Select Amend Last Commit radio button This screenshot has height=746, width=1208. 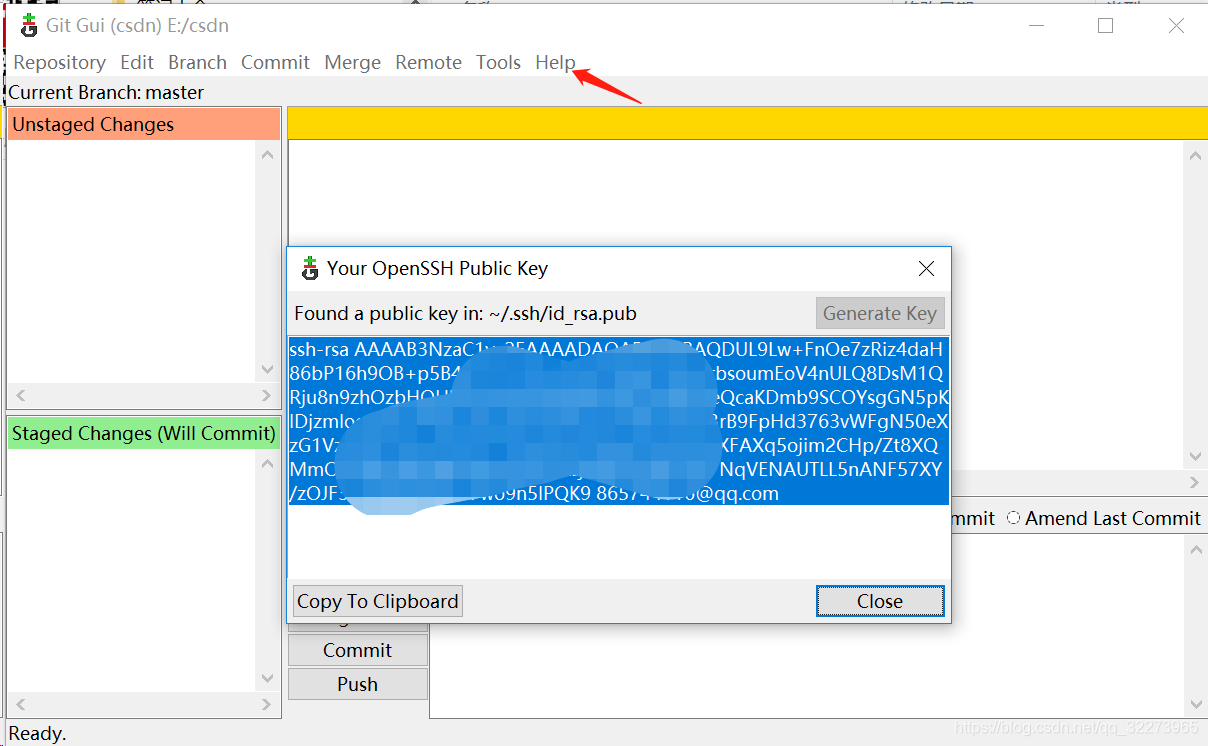1014,518
